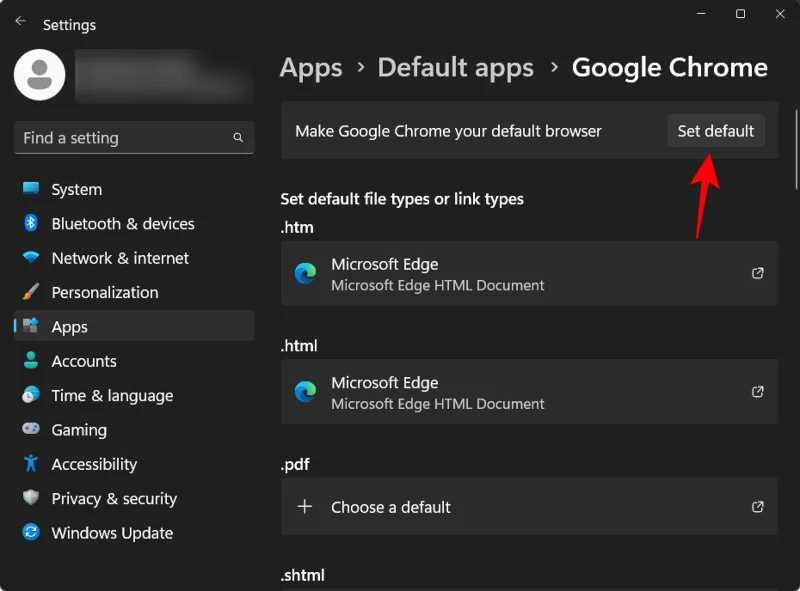Image resolution: width=800 pixels, height=591 pixels.
Task: Click the plus icon for .pdf
Action: coord(305,507)
